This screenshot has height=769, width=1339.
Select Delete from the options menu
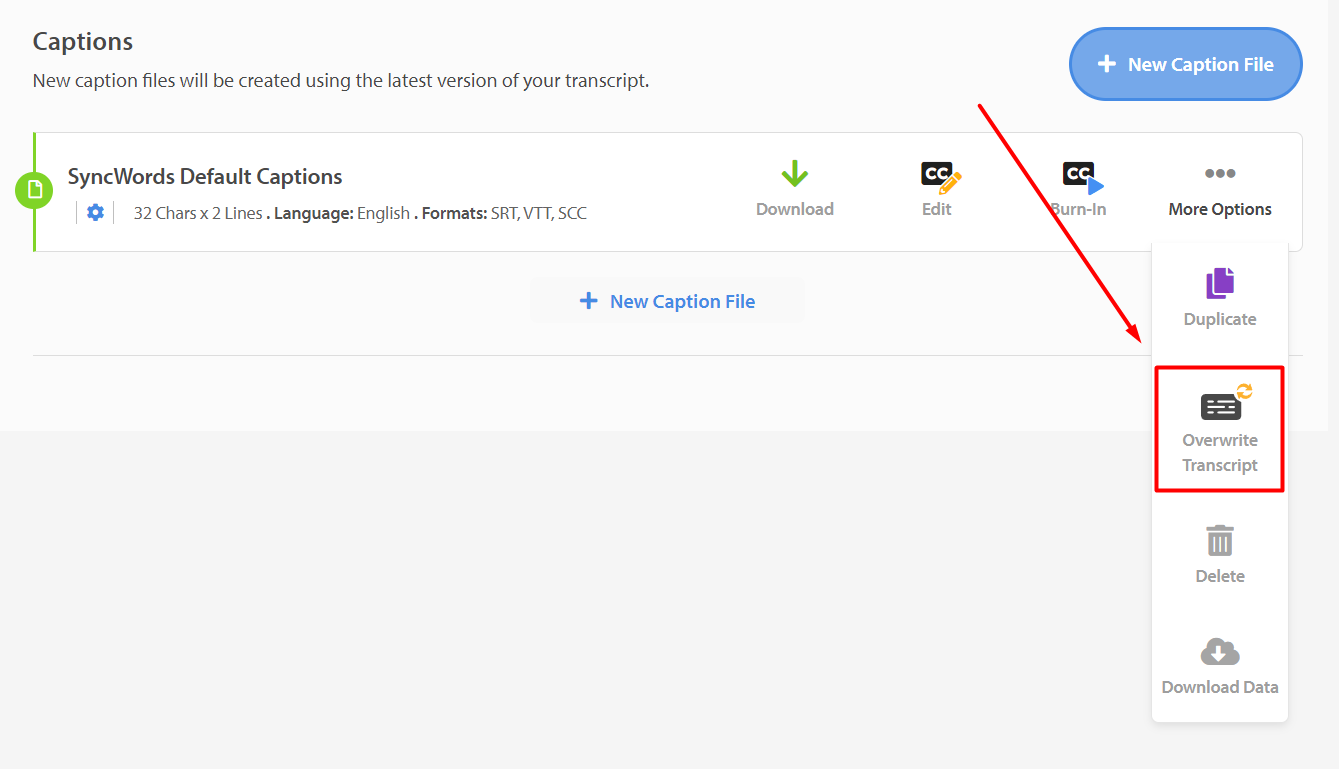pyautogui.click(x=1220, y=555)
